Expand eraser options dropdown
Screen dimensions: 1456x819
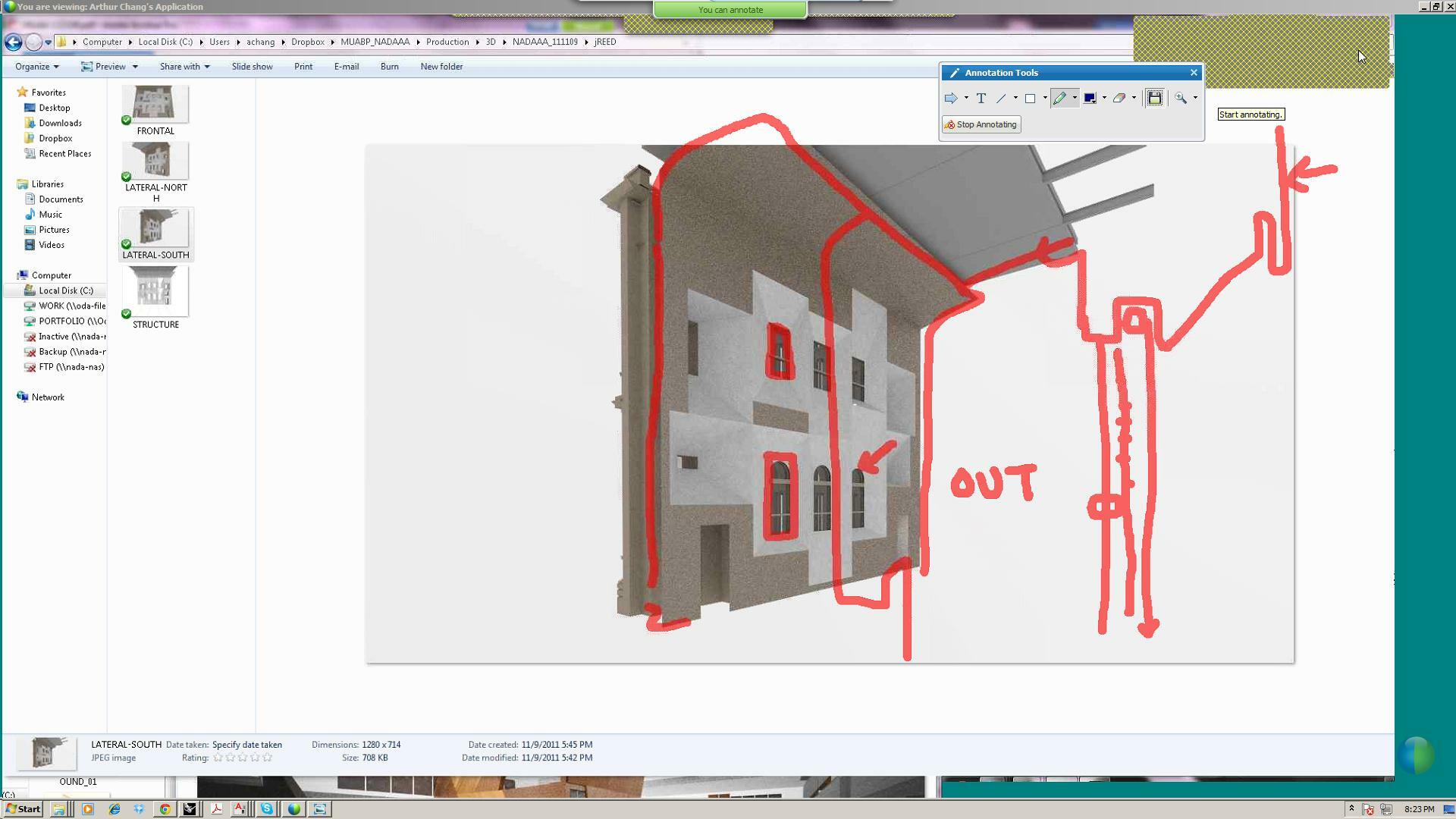click(1134, 98)
